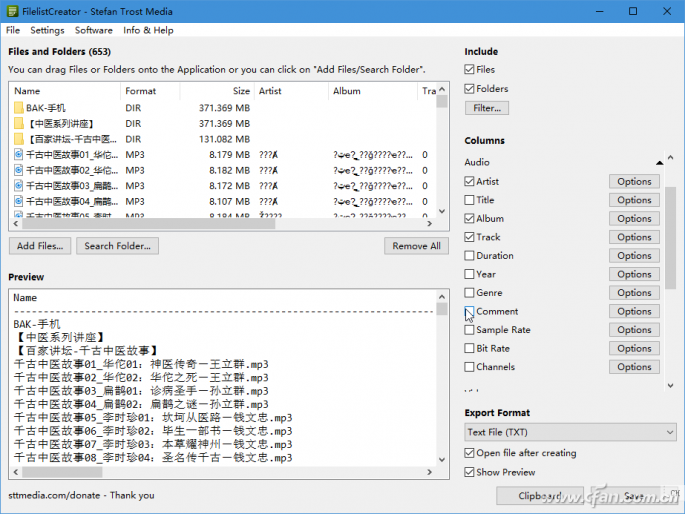Screen dimensions: 685x514
Task: Enable the Comment column checkbox
Action: tap(469, 311)
